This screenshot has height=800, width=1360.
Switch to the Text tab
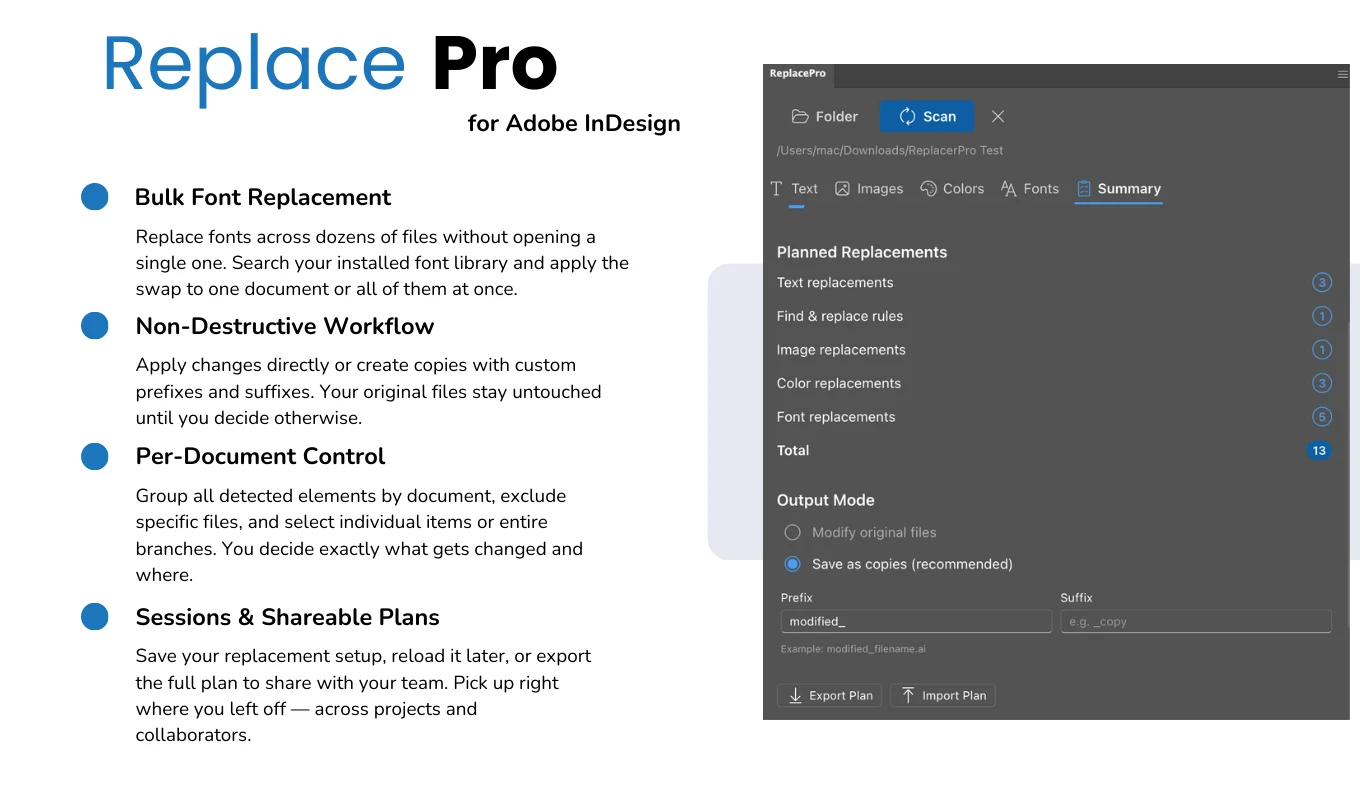pyautogui.click(x=794, y=189)
